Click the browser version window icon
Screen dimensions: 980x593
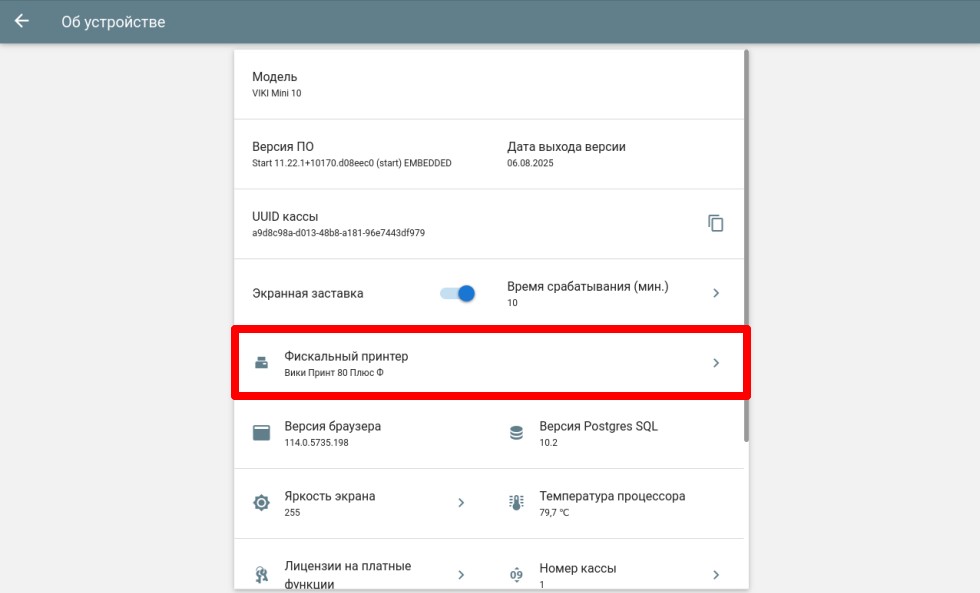261,433
